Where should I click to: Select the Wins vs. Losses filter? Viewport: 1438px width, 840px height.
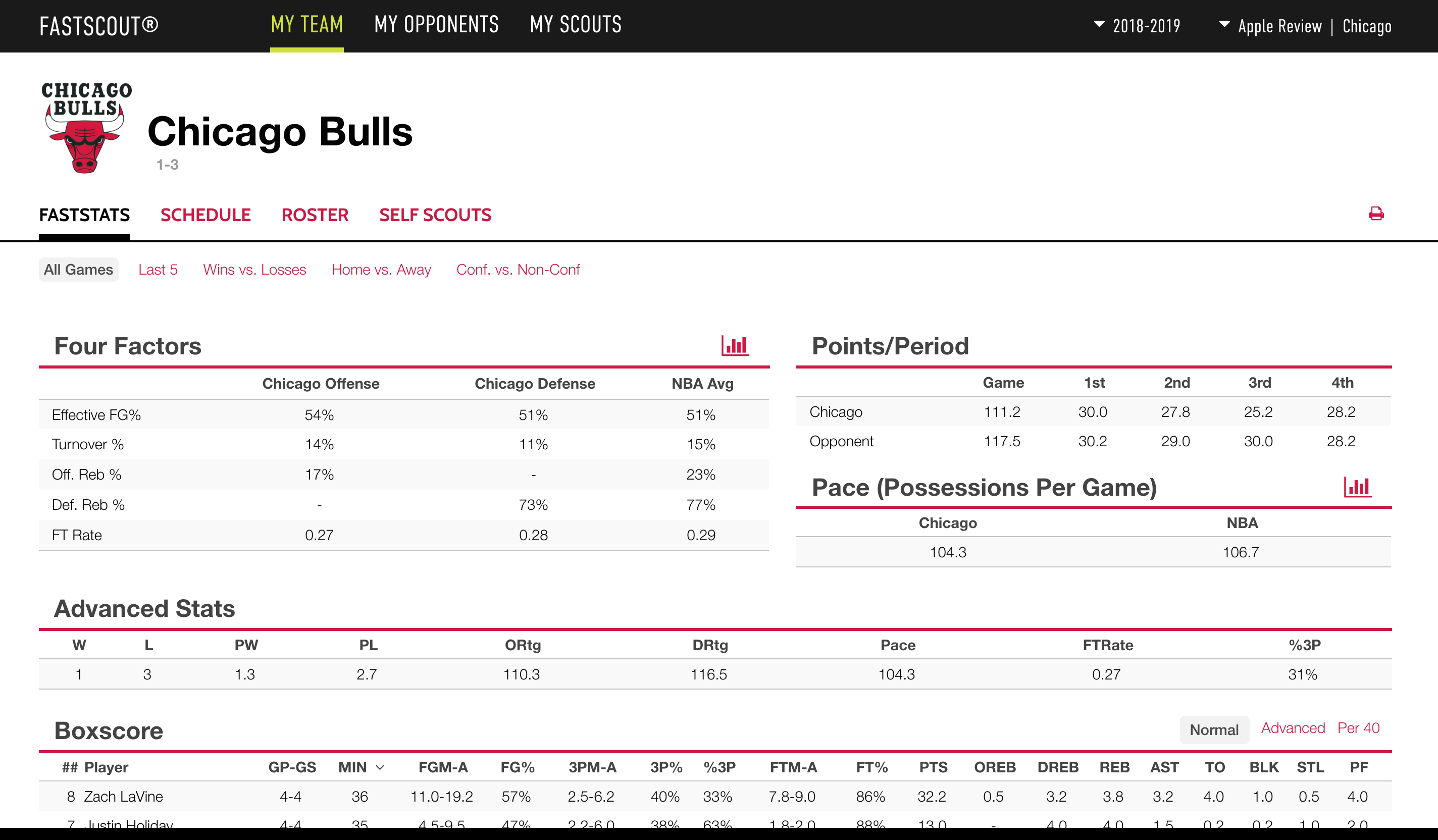pyautogui.click(x=252, y=268)
